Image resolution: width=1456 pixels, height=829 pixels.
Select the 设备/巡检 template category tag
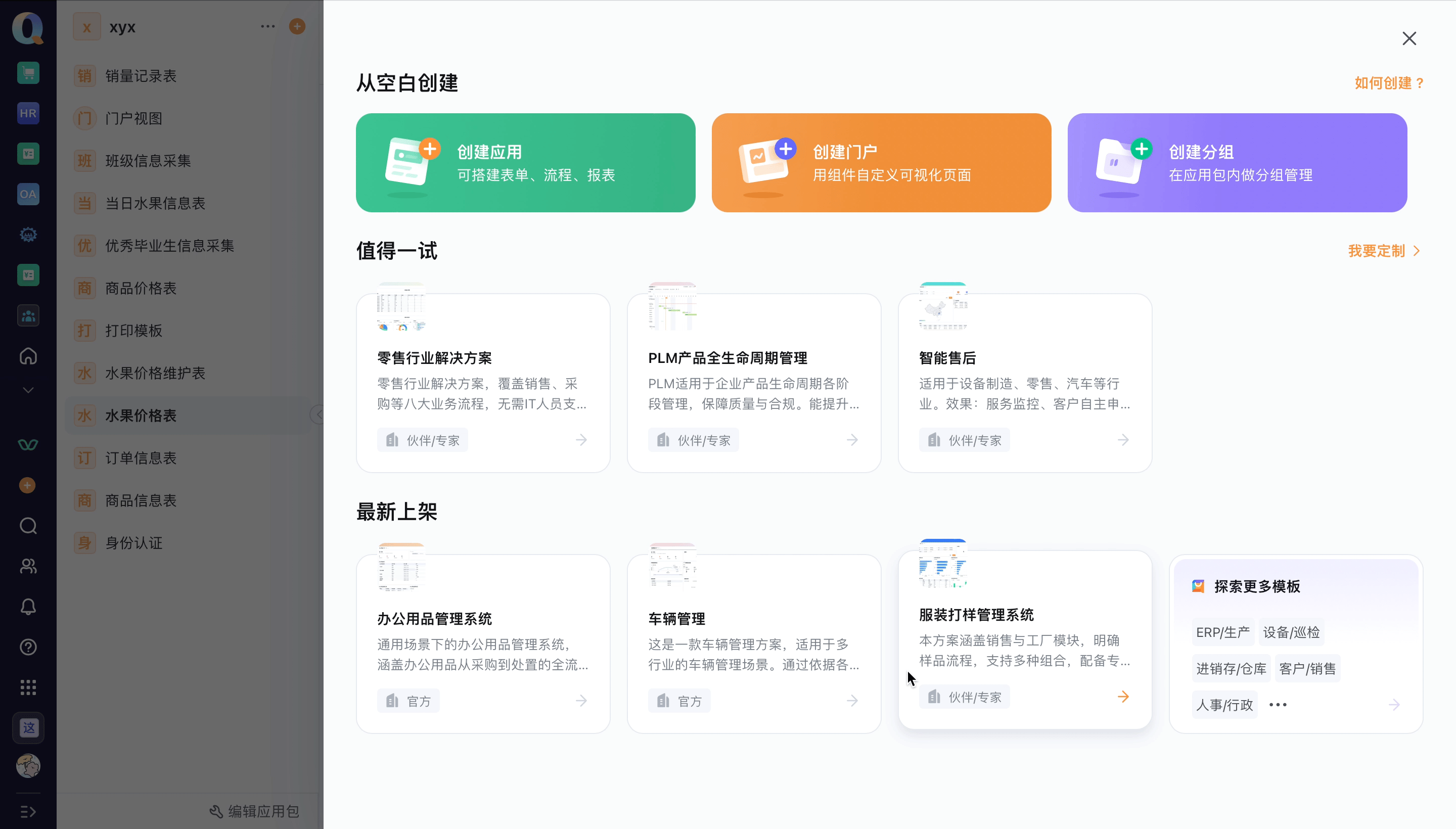(1291, 632)
